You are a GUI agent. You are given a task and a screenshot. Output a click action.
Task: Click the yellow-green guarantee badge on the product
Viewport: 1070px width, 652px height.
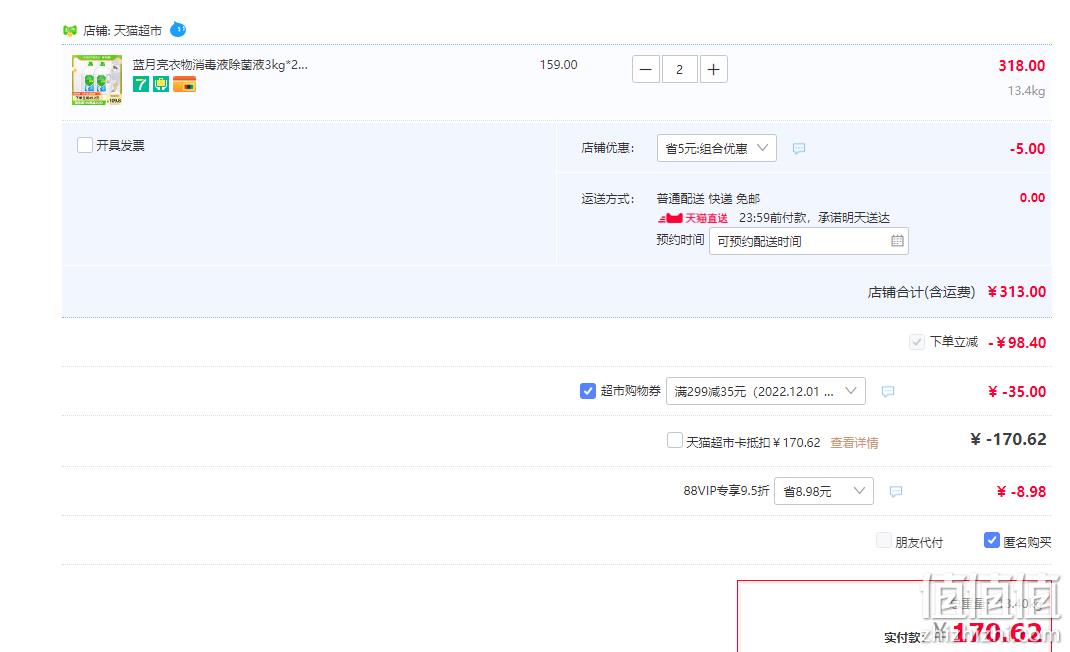(161, 84)
